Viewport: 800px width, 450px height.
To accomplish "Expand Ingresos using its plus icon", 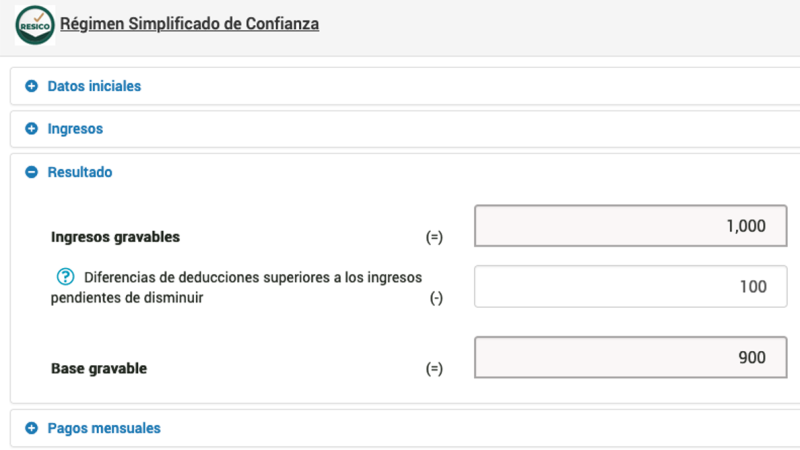I will 32,129.
